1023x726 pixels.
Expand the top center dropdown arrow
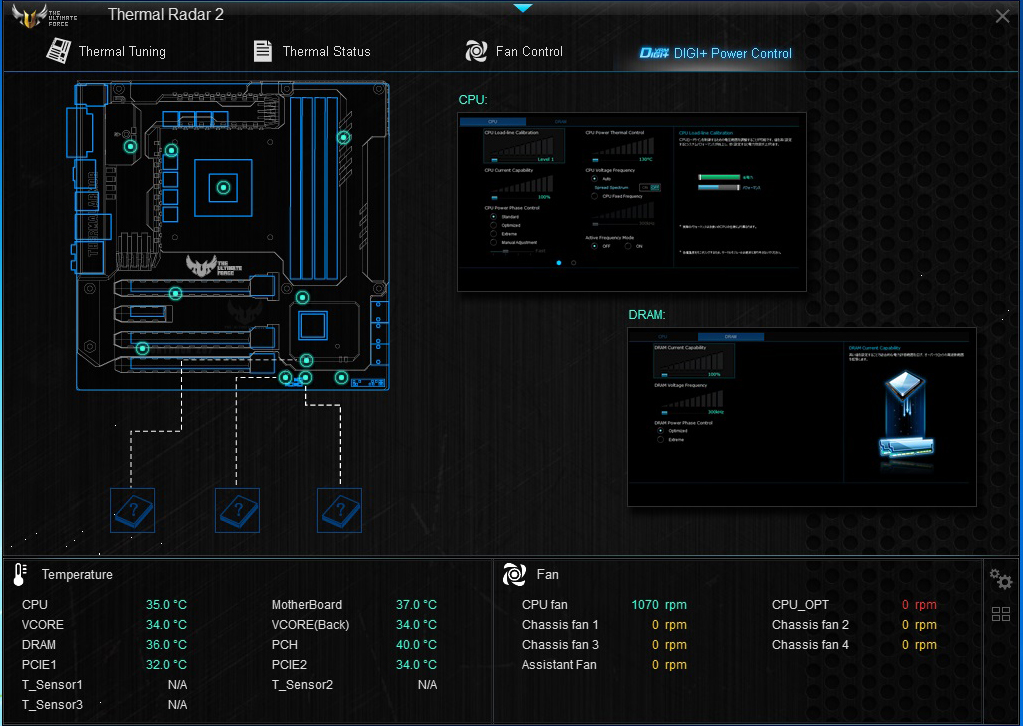pyautogui.click(x=523, y=8)
